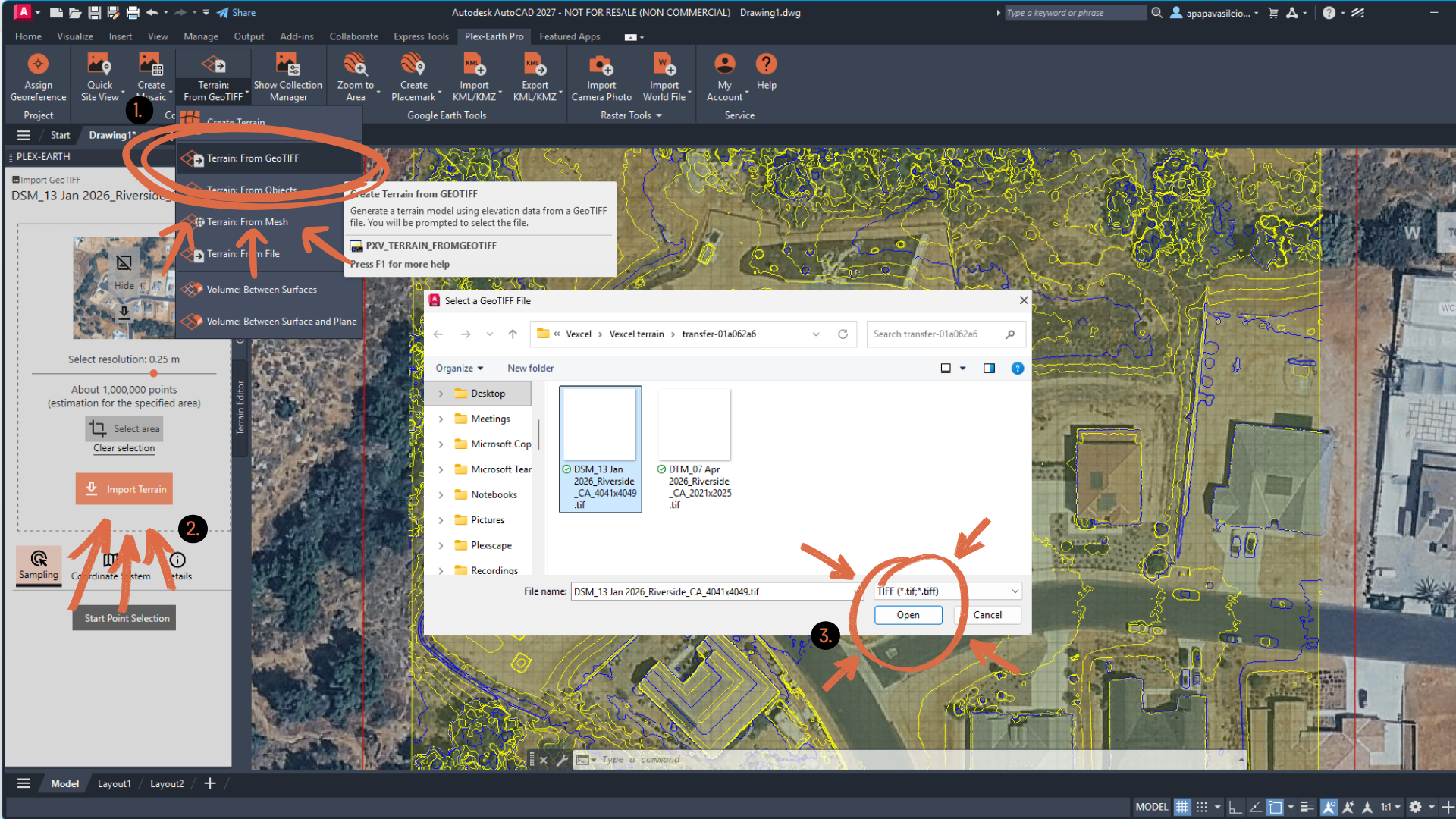Click the Import World File icon

664,64
